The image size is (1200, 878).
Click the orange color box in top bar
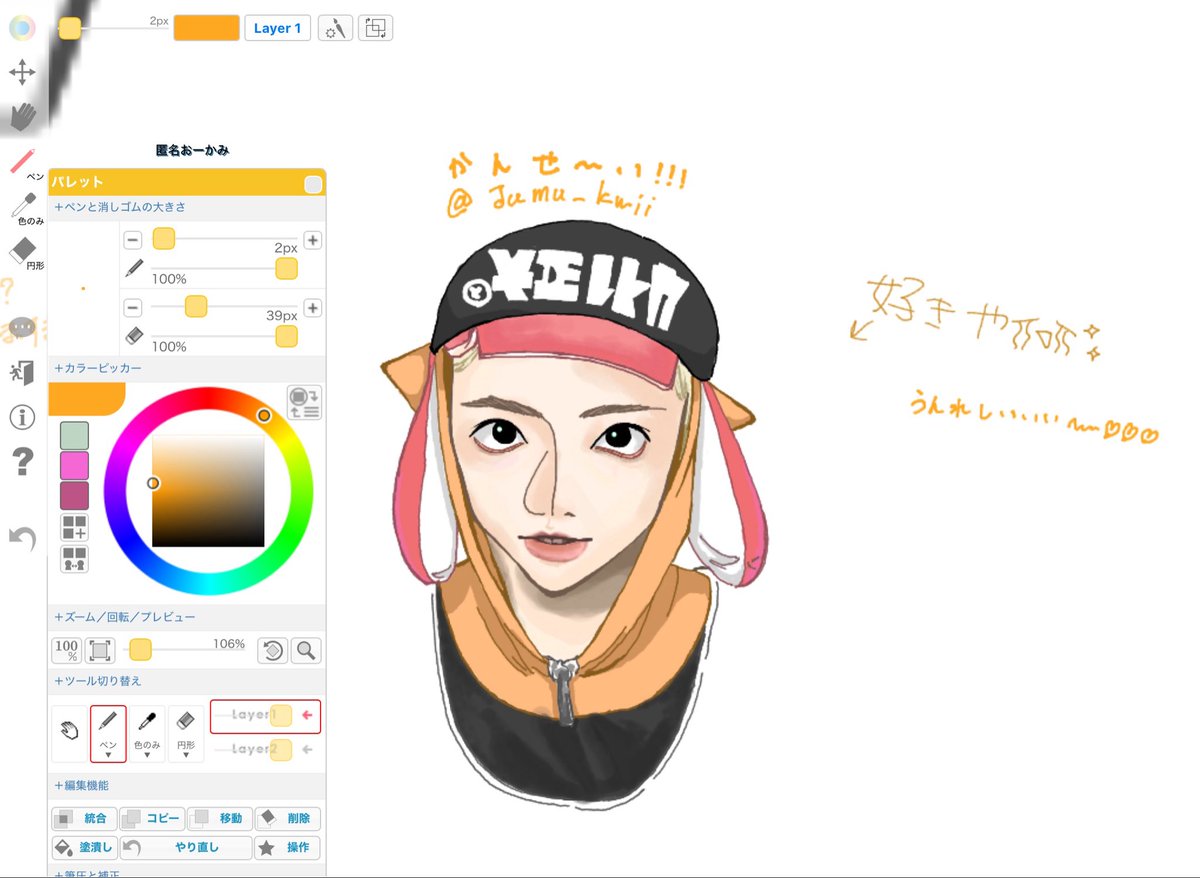tap(206, 28)
